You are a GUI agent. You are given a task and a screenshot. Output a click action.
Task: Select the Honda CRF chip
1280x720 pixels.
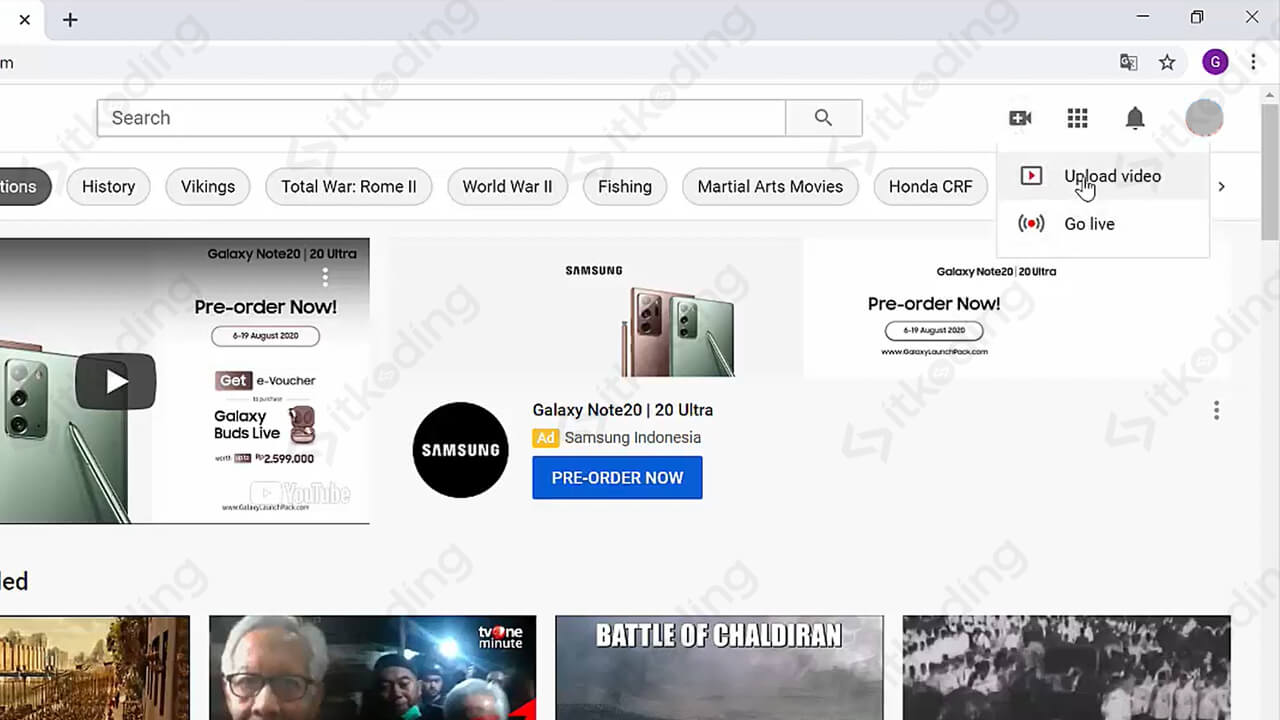click(x=930, y=186)
